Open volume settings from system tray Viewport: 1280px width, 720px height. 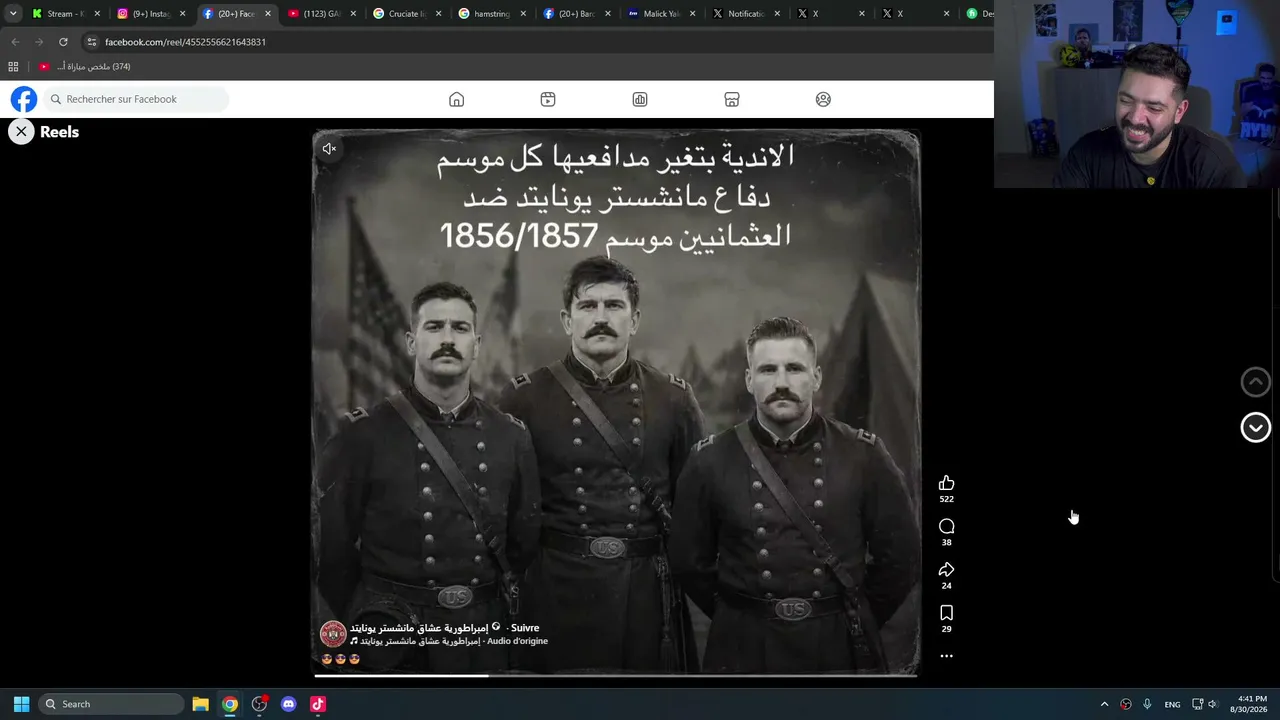(x=1213, y=704)
